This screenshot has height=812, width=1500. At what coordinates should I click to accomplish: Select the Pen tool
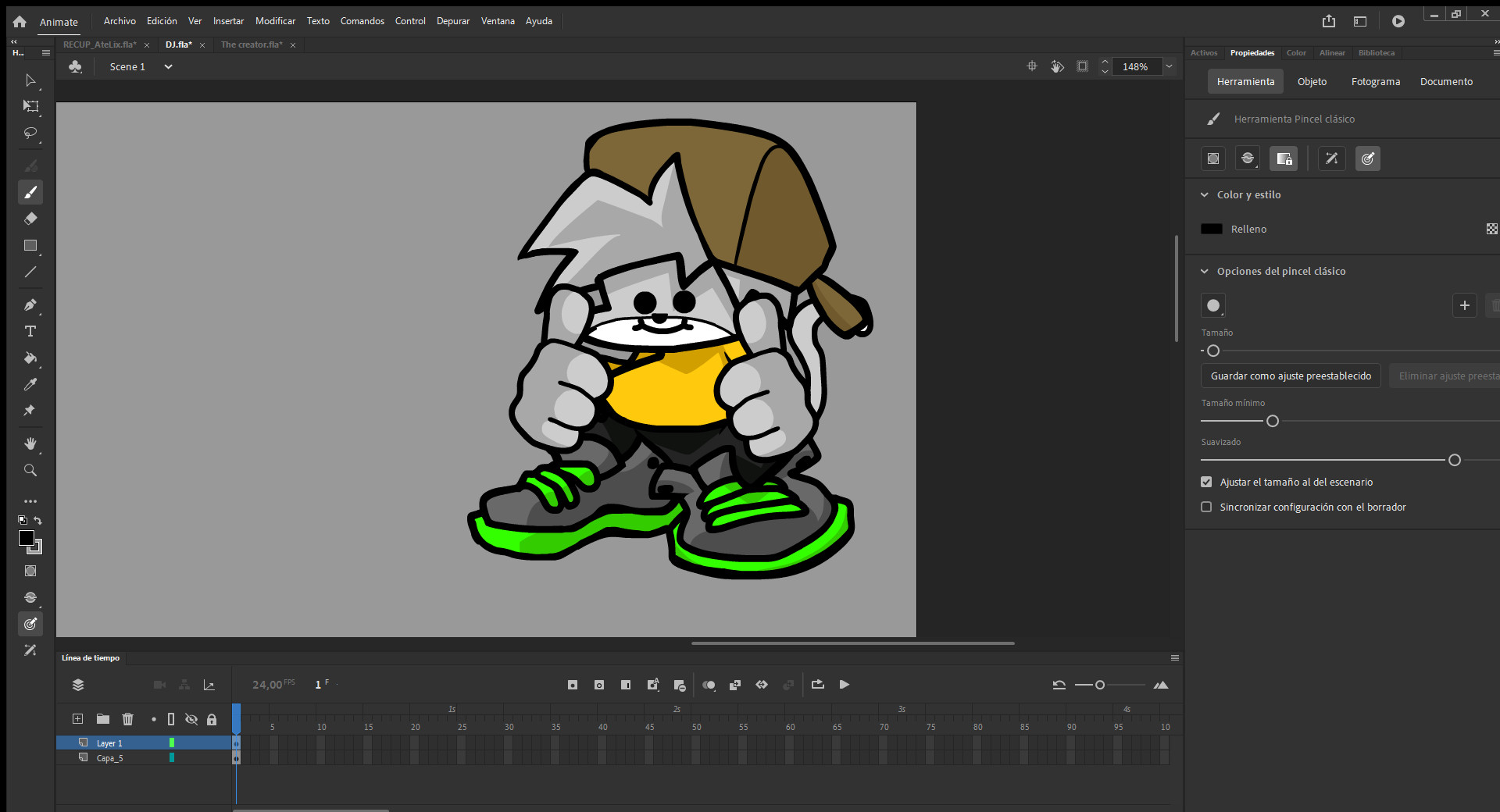[30, 304]
